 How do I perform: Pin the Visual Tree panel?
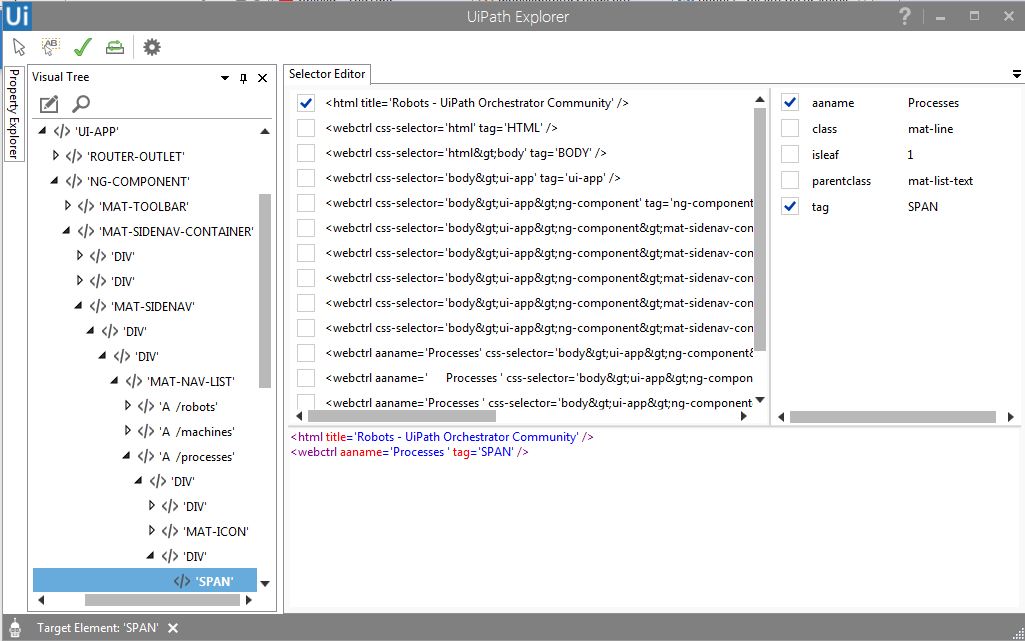click(241, 77)
